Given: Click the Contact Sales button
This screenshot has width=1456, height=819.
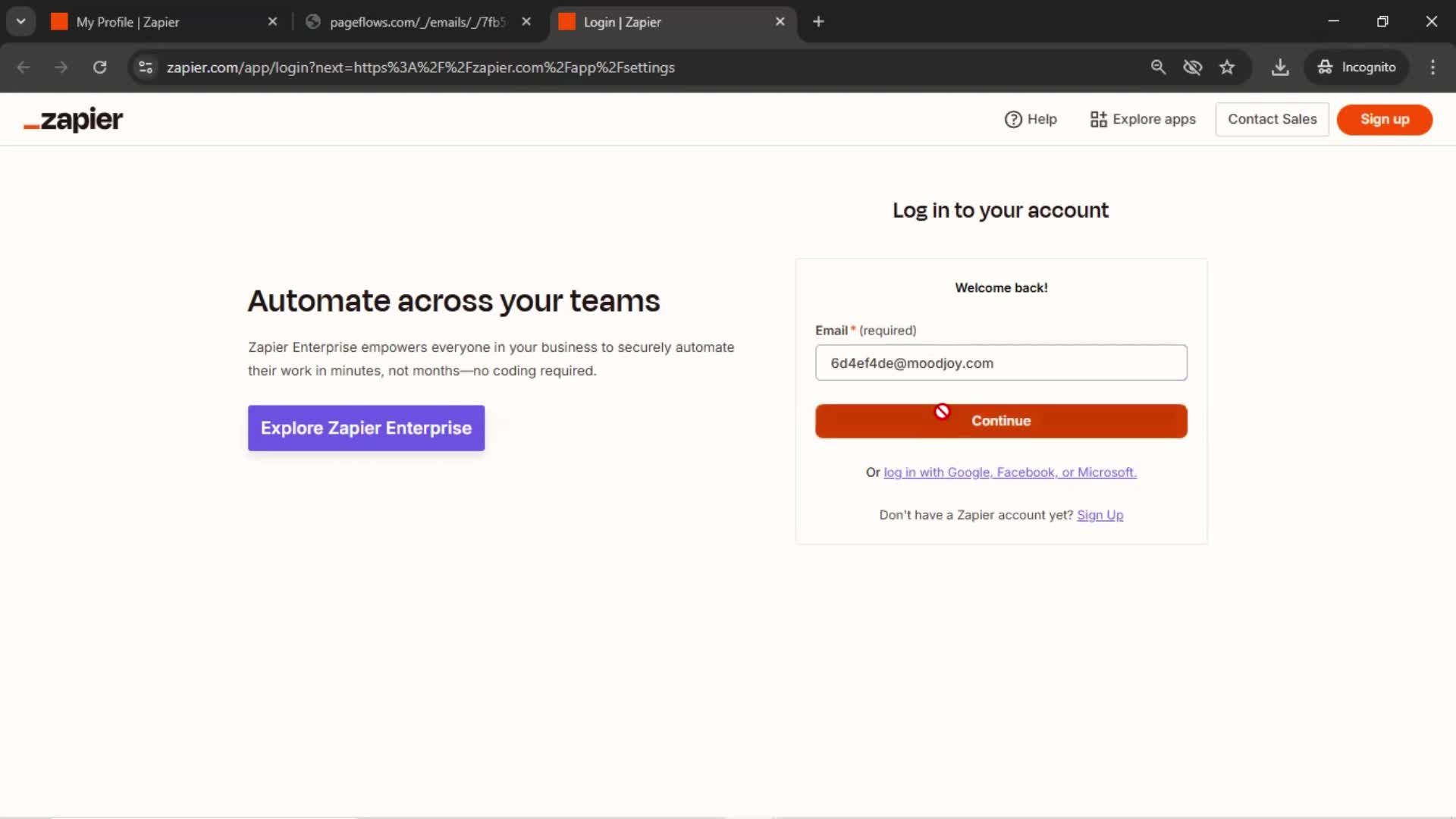Looking at the screenshot, I should [x=1272, y=119].
